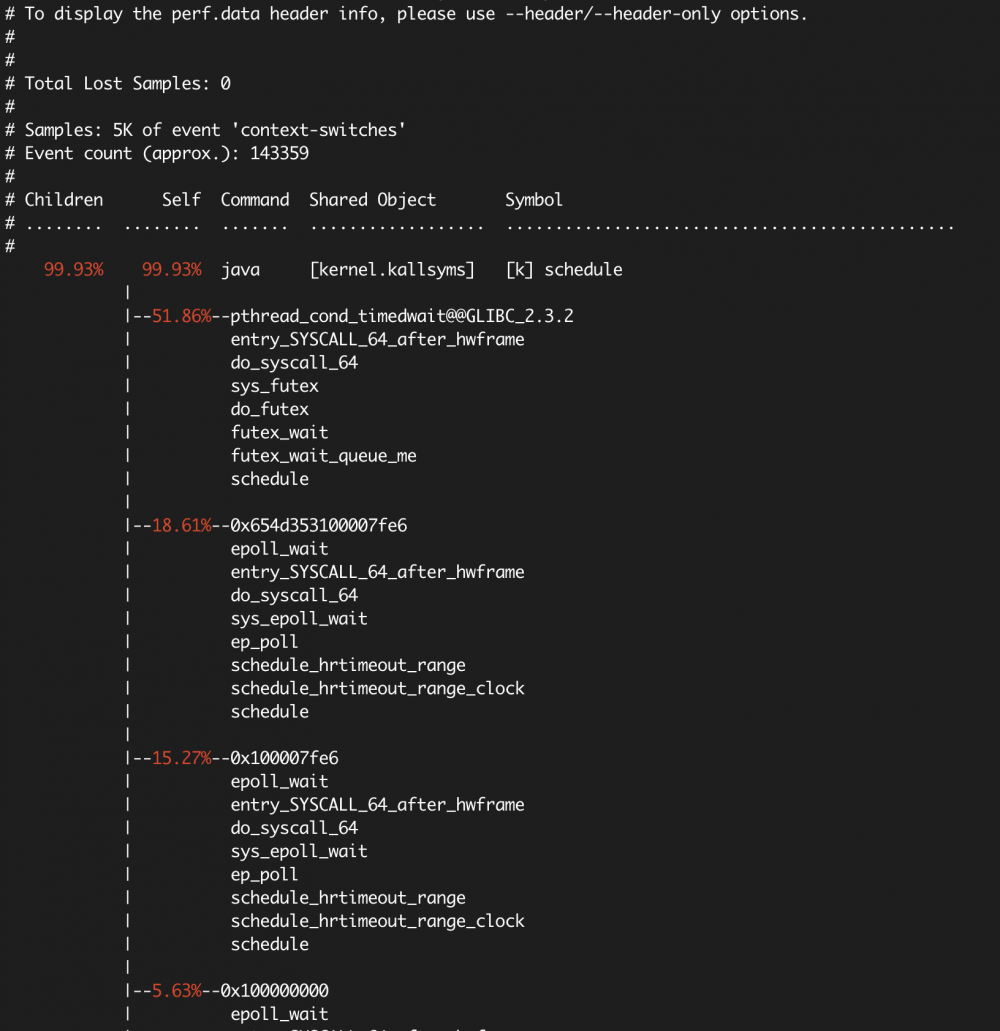Click the 0x100000000 address text
The width and height of the screenshot is (1000, 1031).
tap(274, 991)
